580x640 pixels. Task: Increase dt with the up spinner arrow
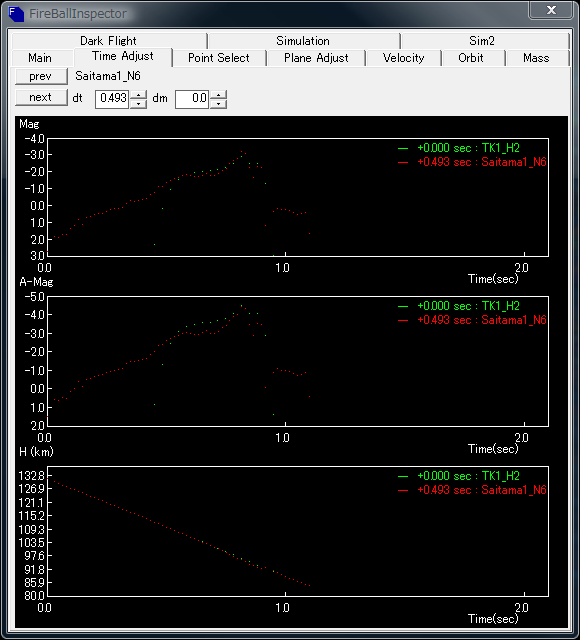[138, 95]
